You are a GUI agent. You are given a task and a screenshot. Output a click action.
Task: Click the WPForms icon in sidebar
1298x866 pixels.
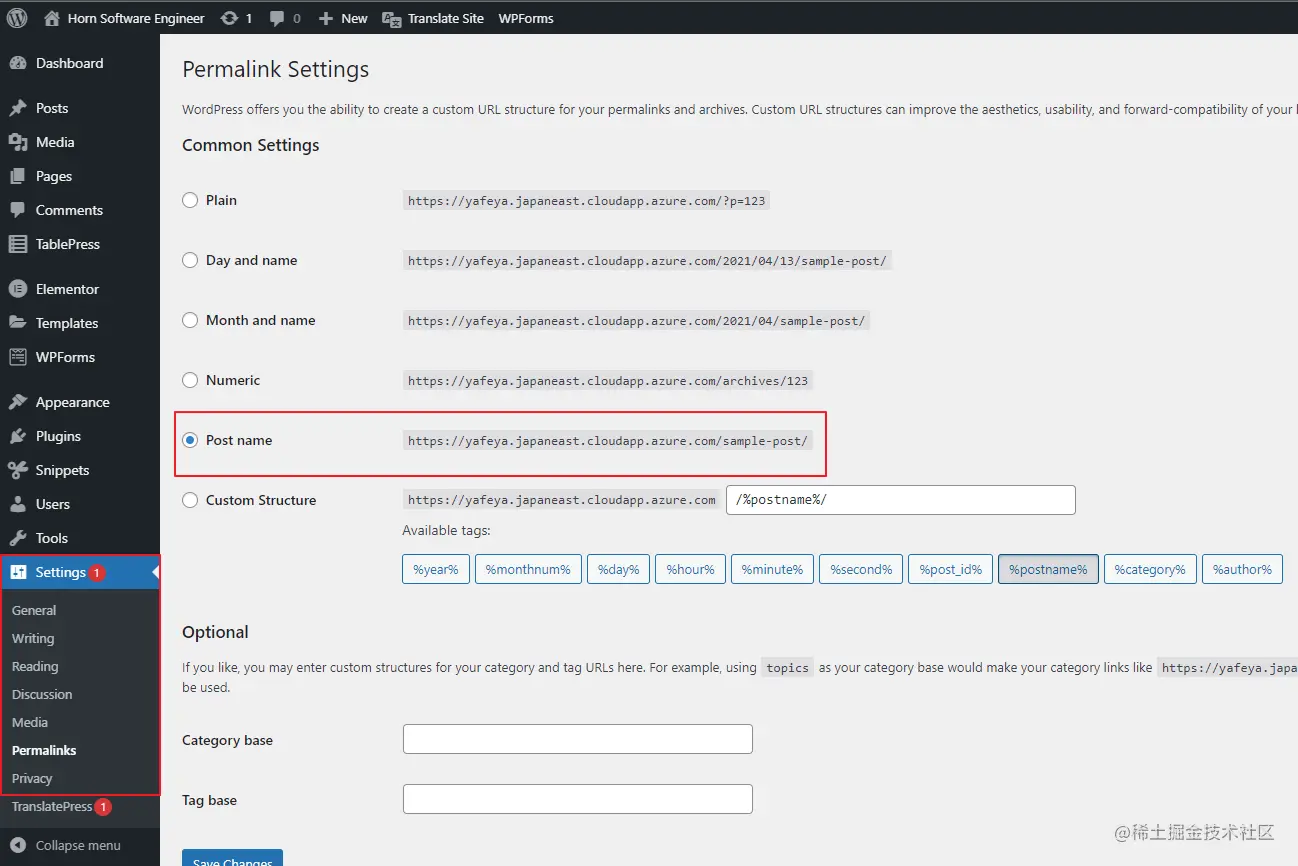18,357
